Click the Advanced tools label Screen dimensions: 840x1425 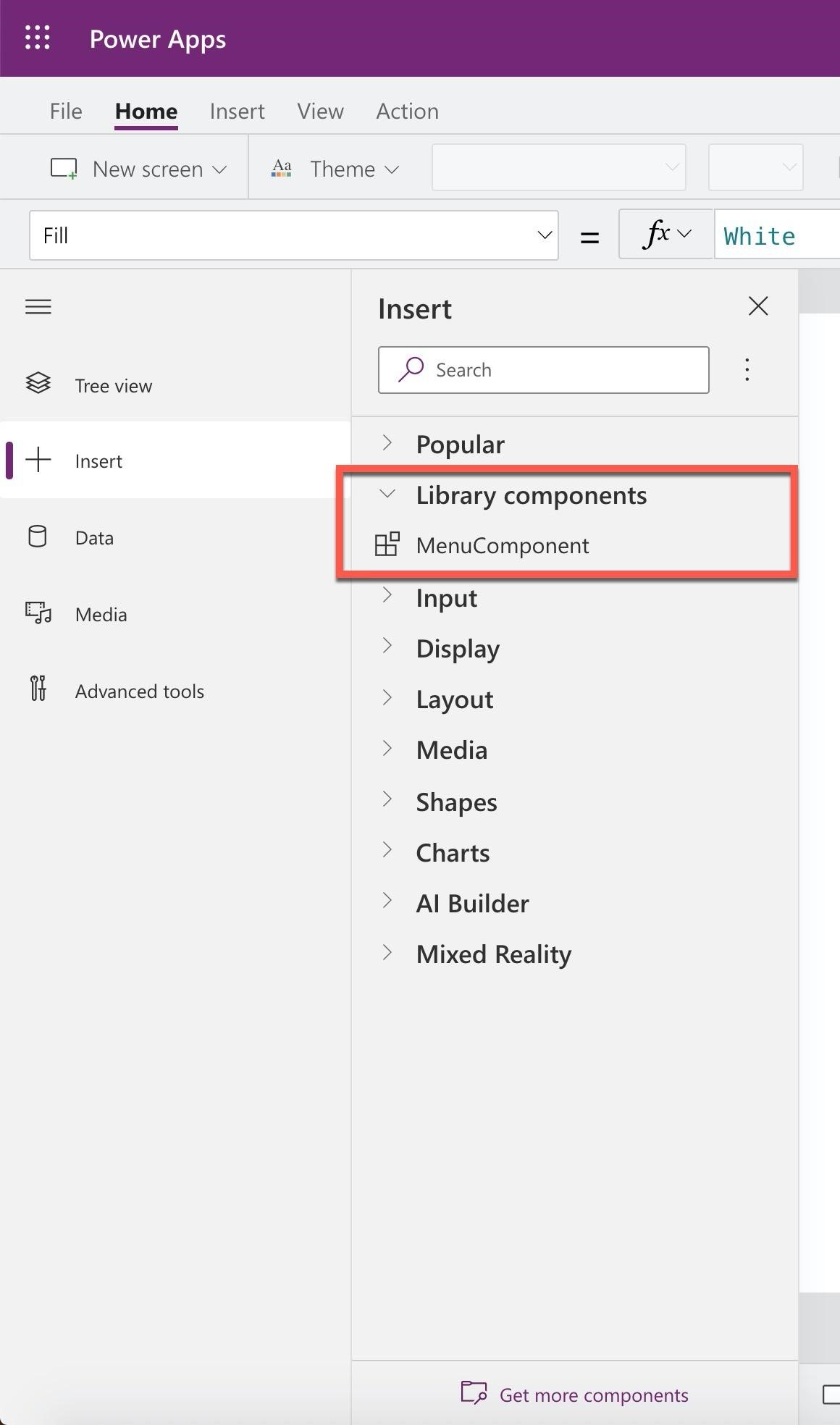[140, 692]
